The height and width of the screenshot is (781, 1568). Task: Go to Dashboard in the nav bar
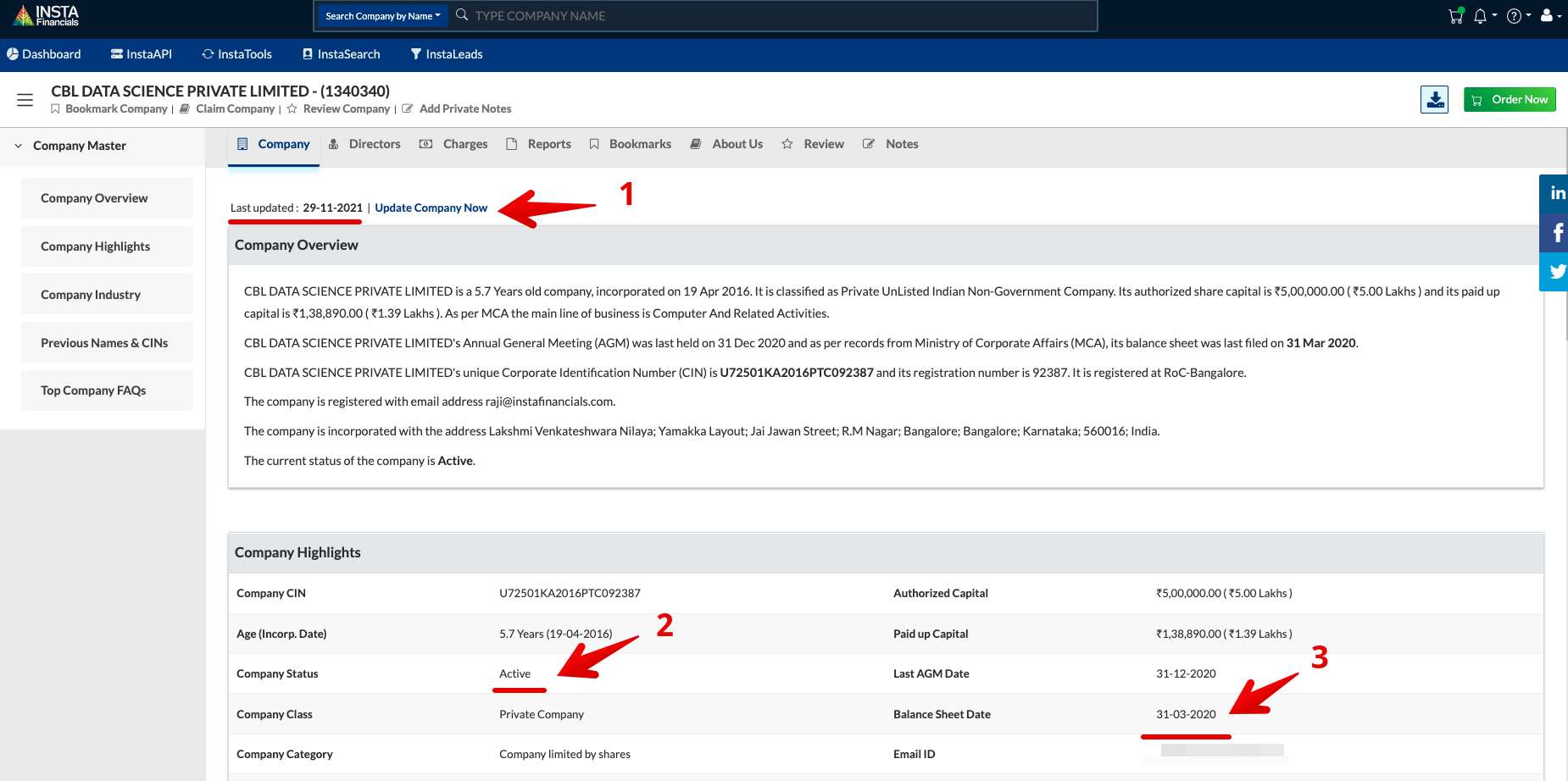coord(44,54)
